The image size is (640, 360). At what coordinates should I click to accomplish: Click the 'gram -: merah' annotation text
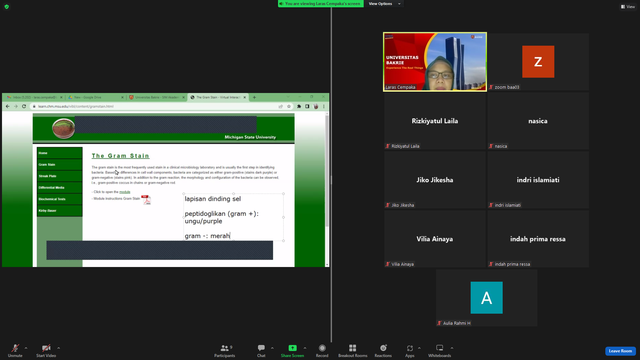click(207, 236)
